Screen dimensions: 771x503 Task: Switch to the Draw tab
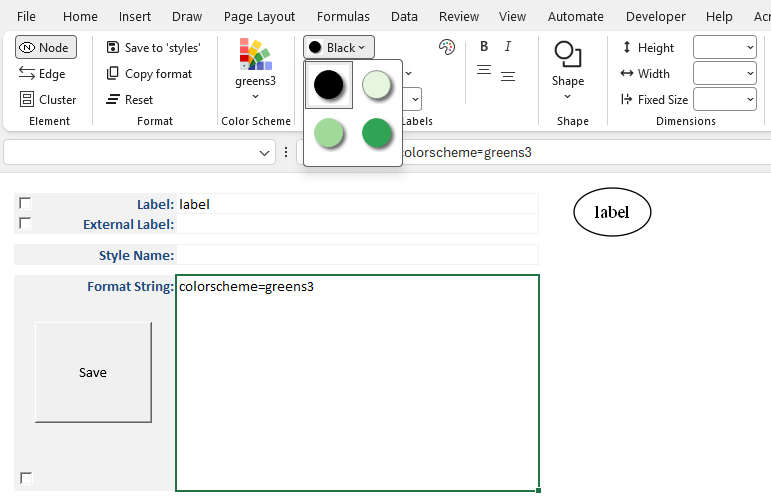[187, 17]
